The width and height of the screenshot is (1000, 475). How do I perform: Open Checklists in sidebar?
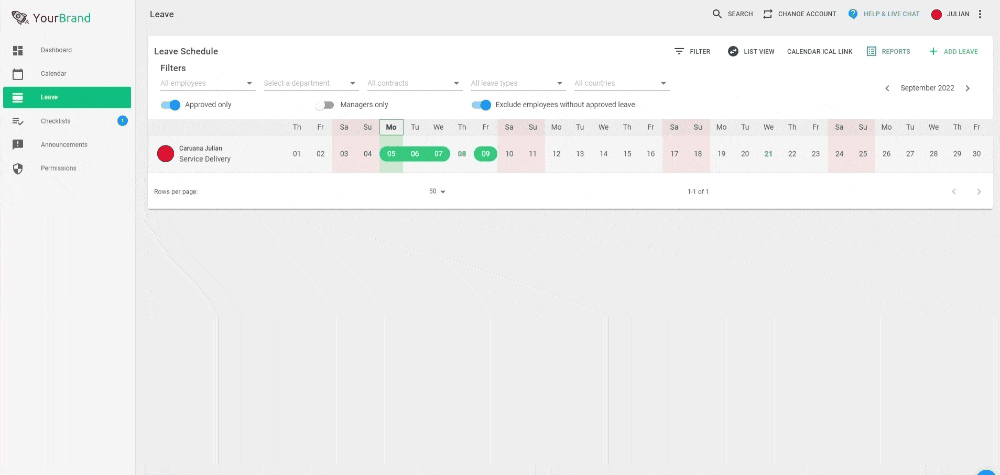[67, 121]
